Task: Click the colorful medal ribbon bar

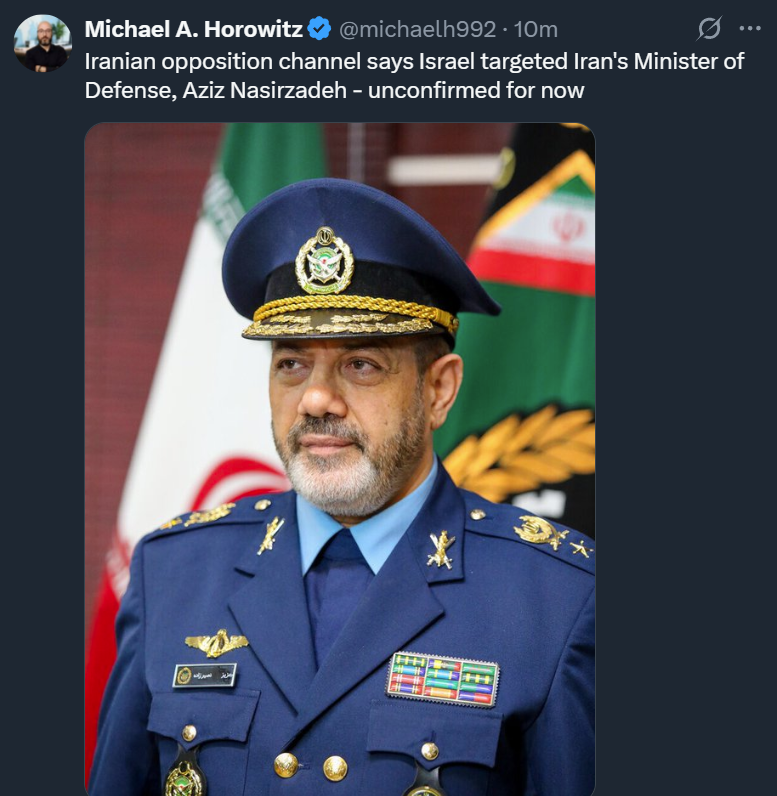Action: (442, 680)
